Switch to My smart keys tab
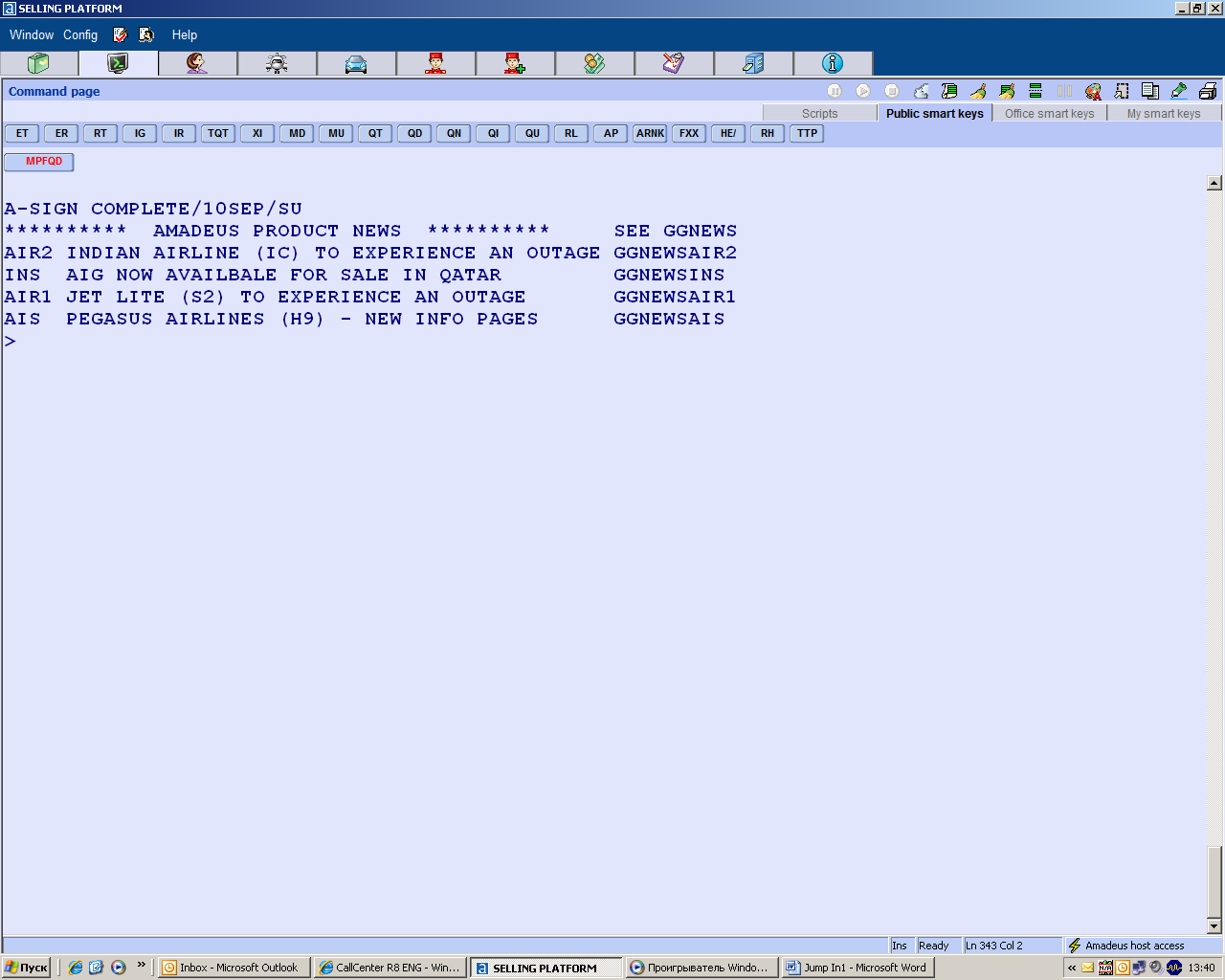 [1164, 113]
